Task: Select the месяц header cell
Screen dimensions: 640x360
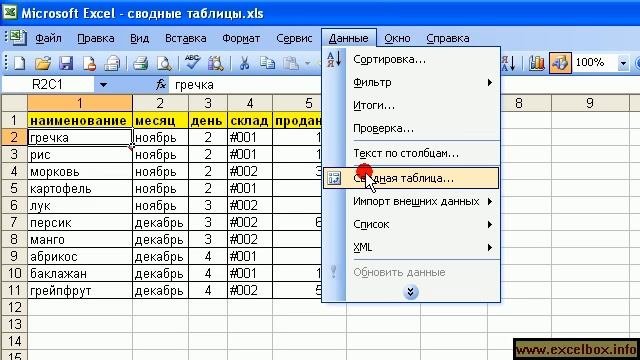Action: 160,120
